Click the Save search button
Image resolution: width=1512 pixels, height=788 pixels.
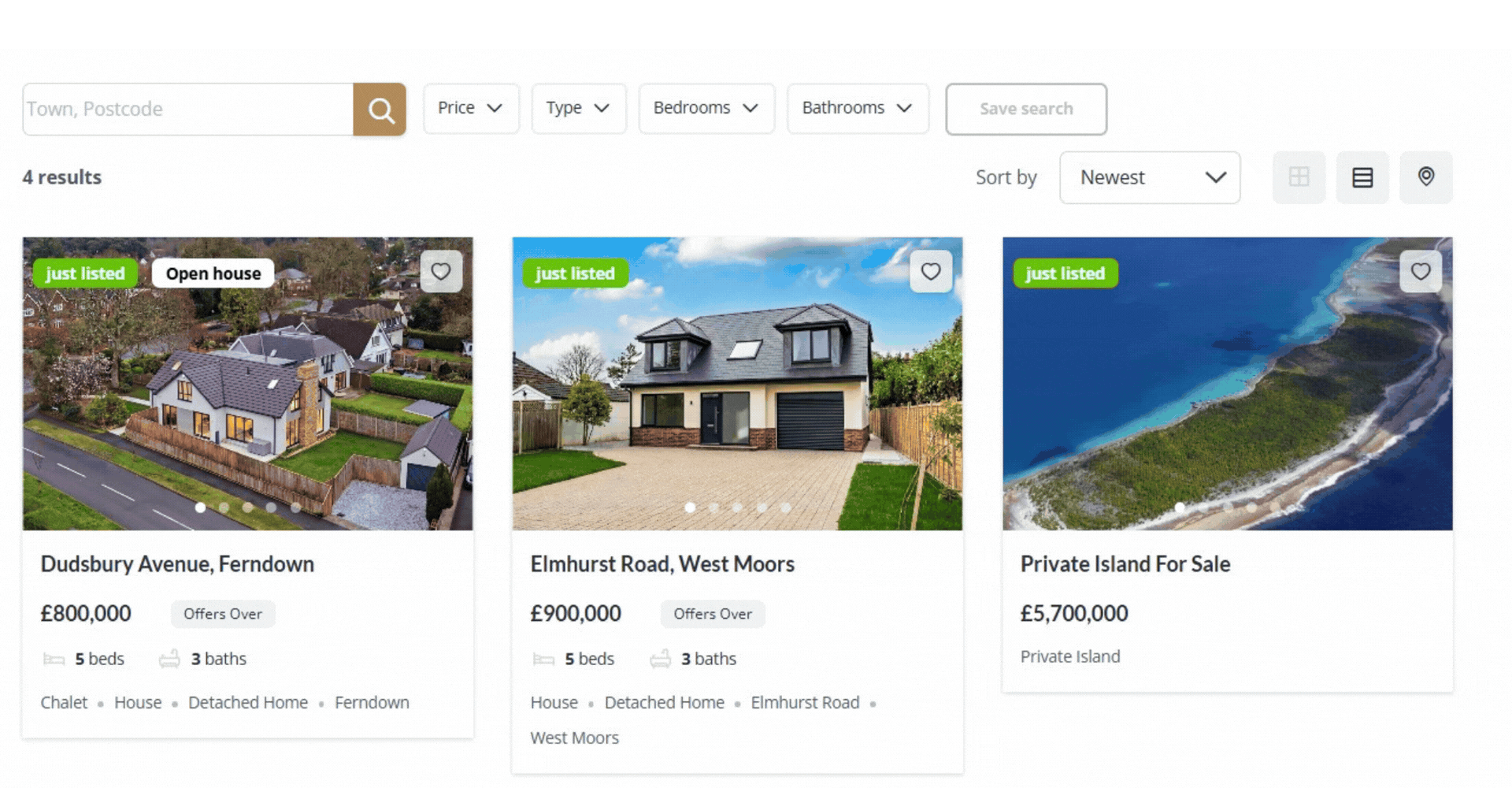[1026, 109]
